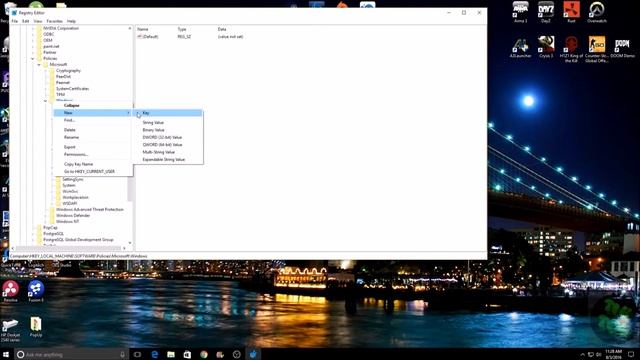Select the Cryptography registry key
Image resolution: width=640 pixels, height=360 pixels.
tap(68, 71)
